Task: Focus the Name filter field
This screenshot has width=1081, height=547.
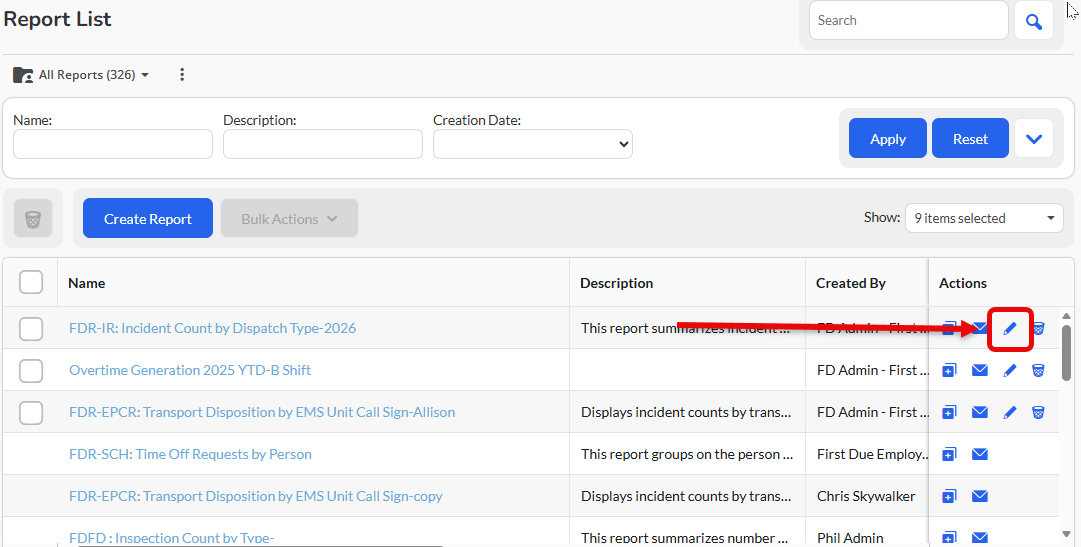Action: pos(113,144)
